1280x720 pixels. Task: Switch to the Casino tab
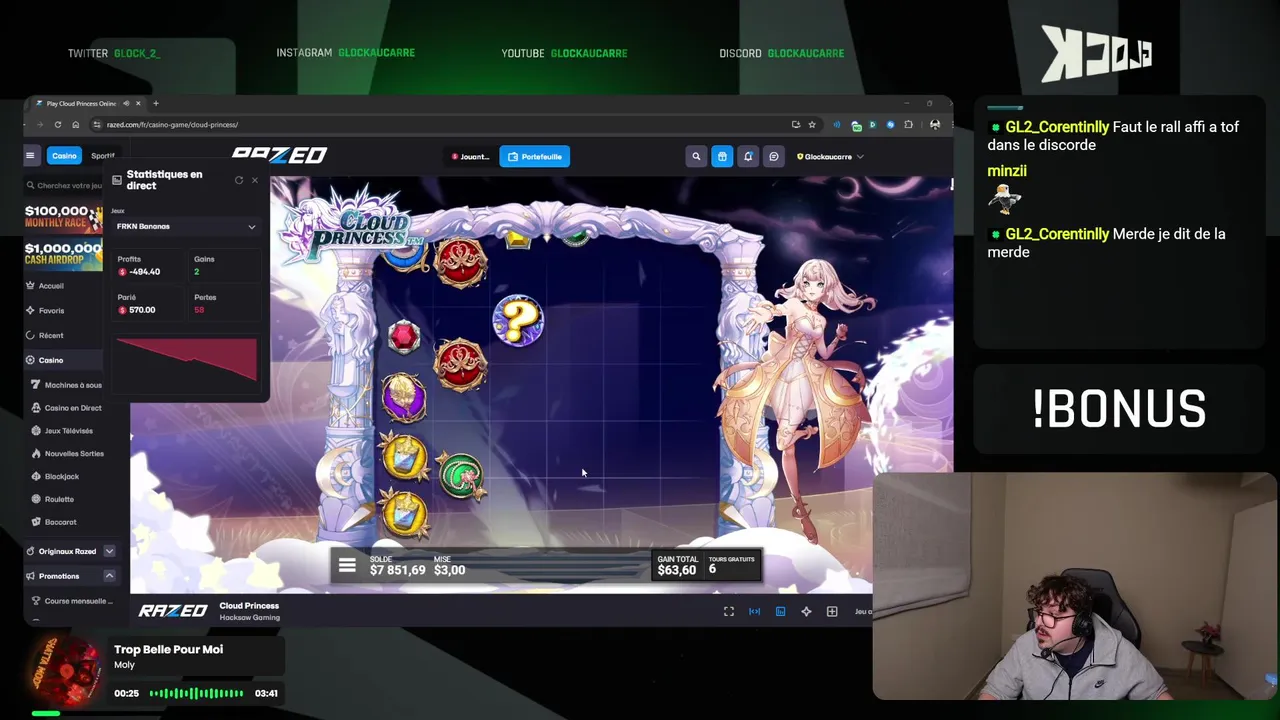[x=64, y=156]
